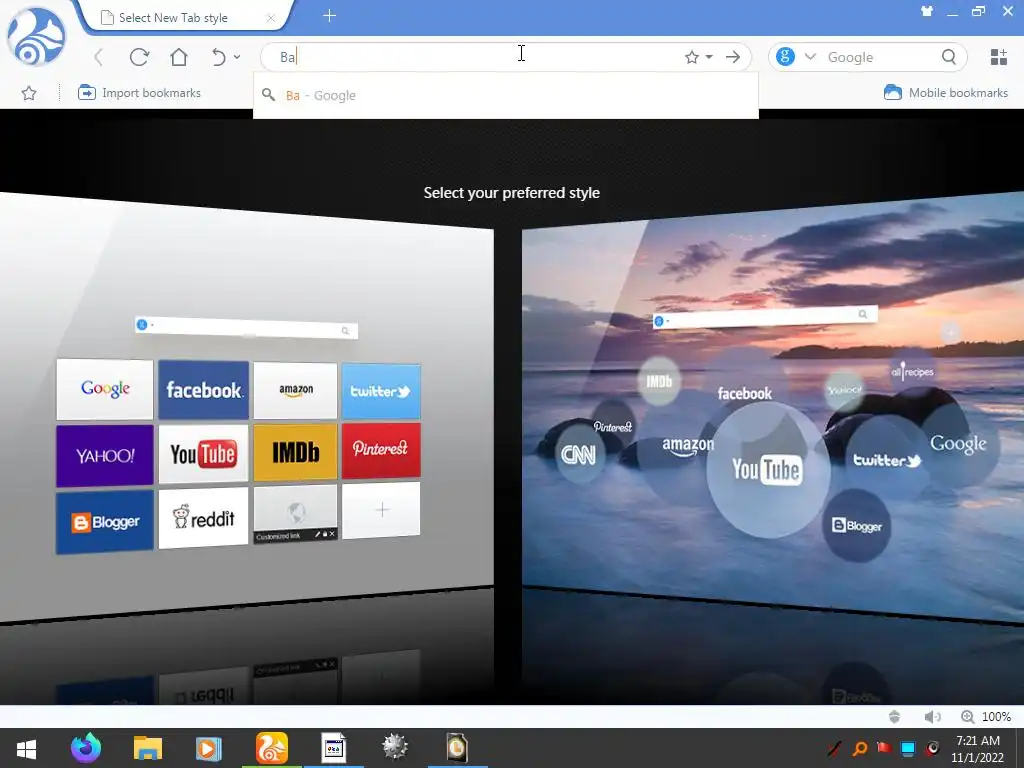Expand the undo closed tabs dropdown arrow
The image size is (1024, 768).
click(237, 57)
